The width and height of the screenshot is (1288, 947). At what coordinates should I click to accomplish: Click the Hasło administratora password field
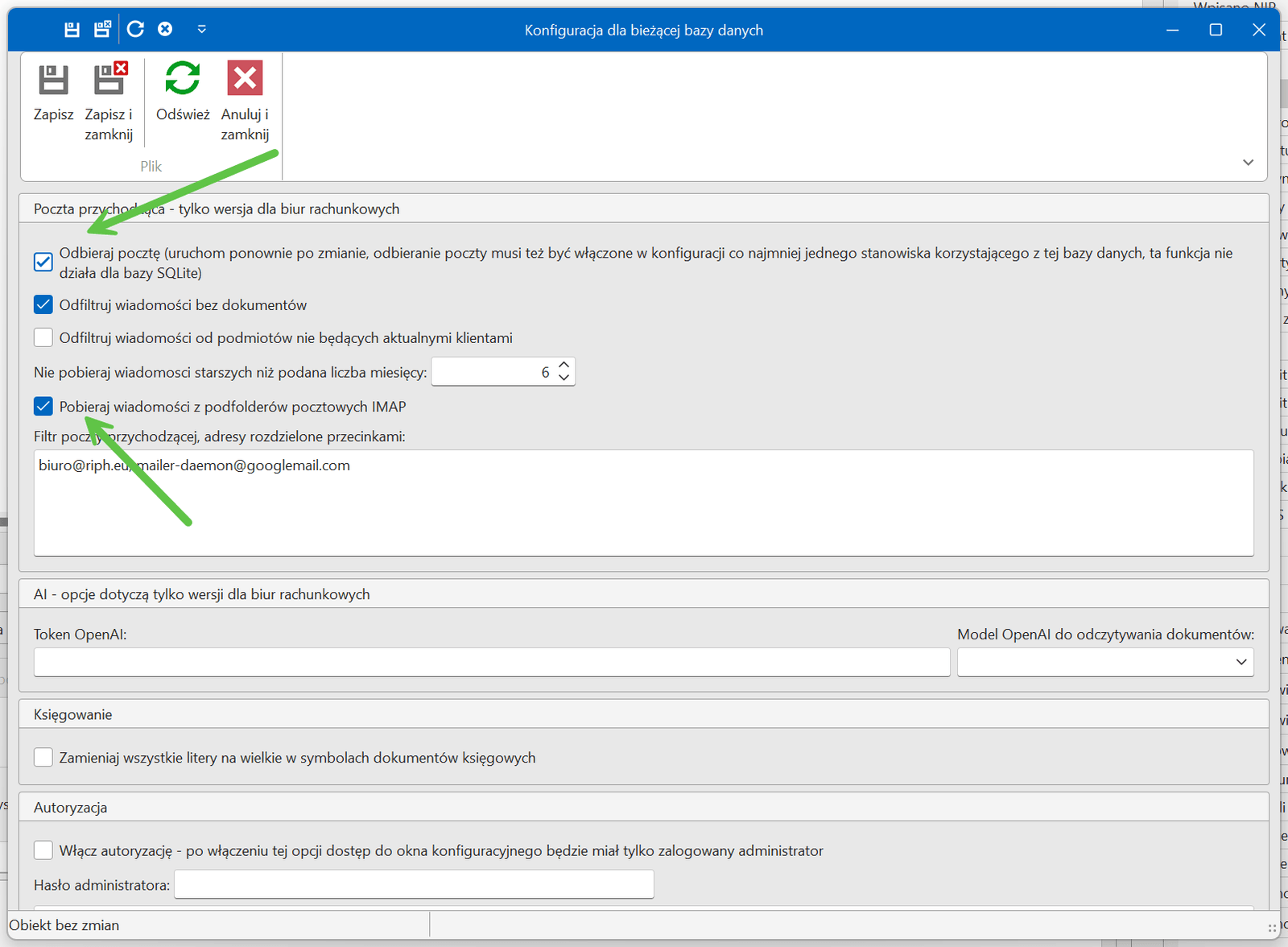coord(414,885)
